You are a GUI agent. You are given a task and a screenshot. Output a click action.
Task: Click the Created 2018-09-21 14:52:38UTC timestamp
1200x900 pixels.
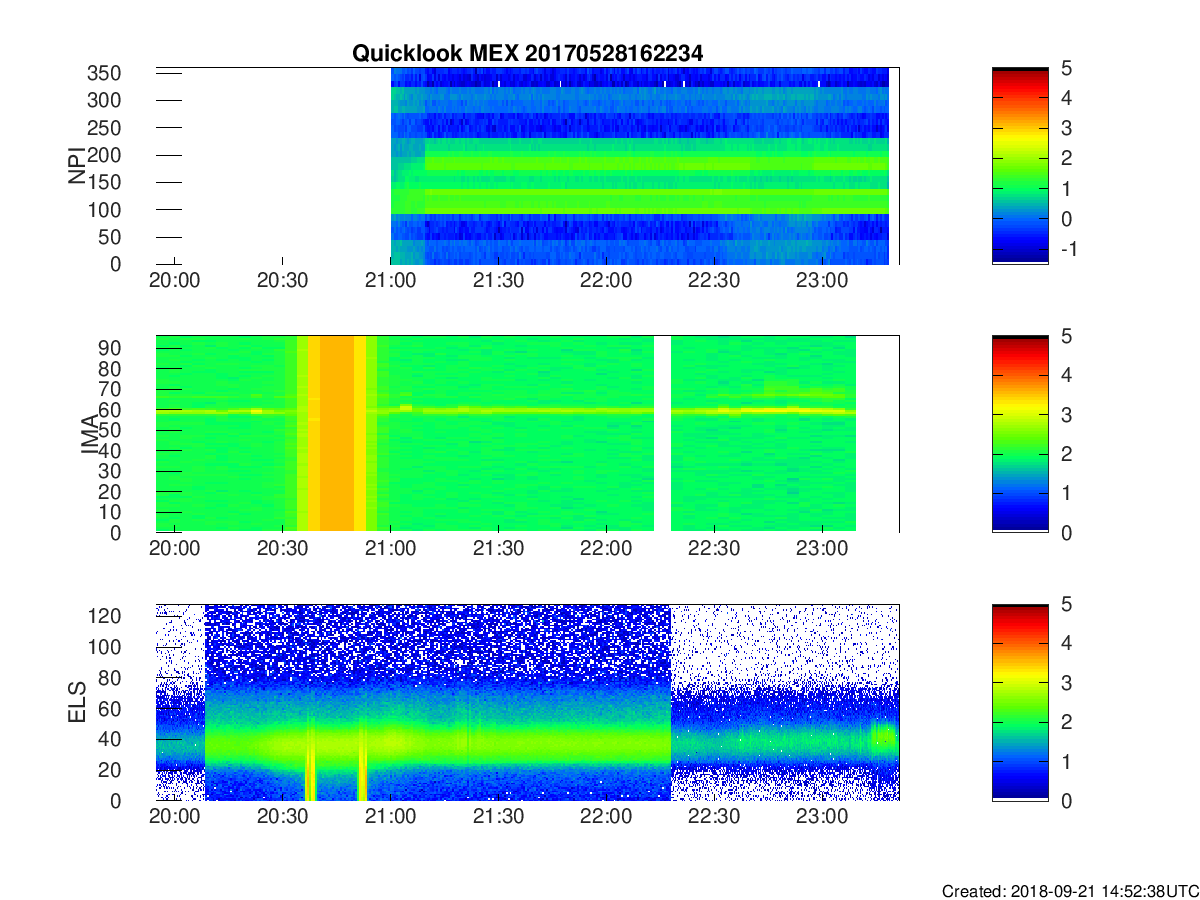[1070, 890]
